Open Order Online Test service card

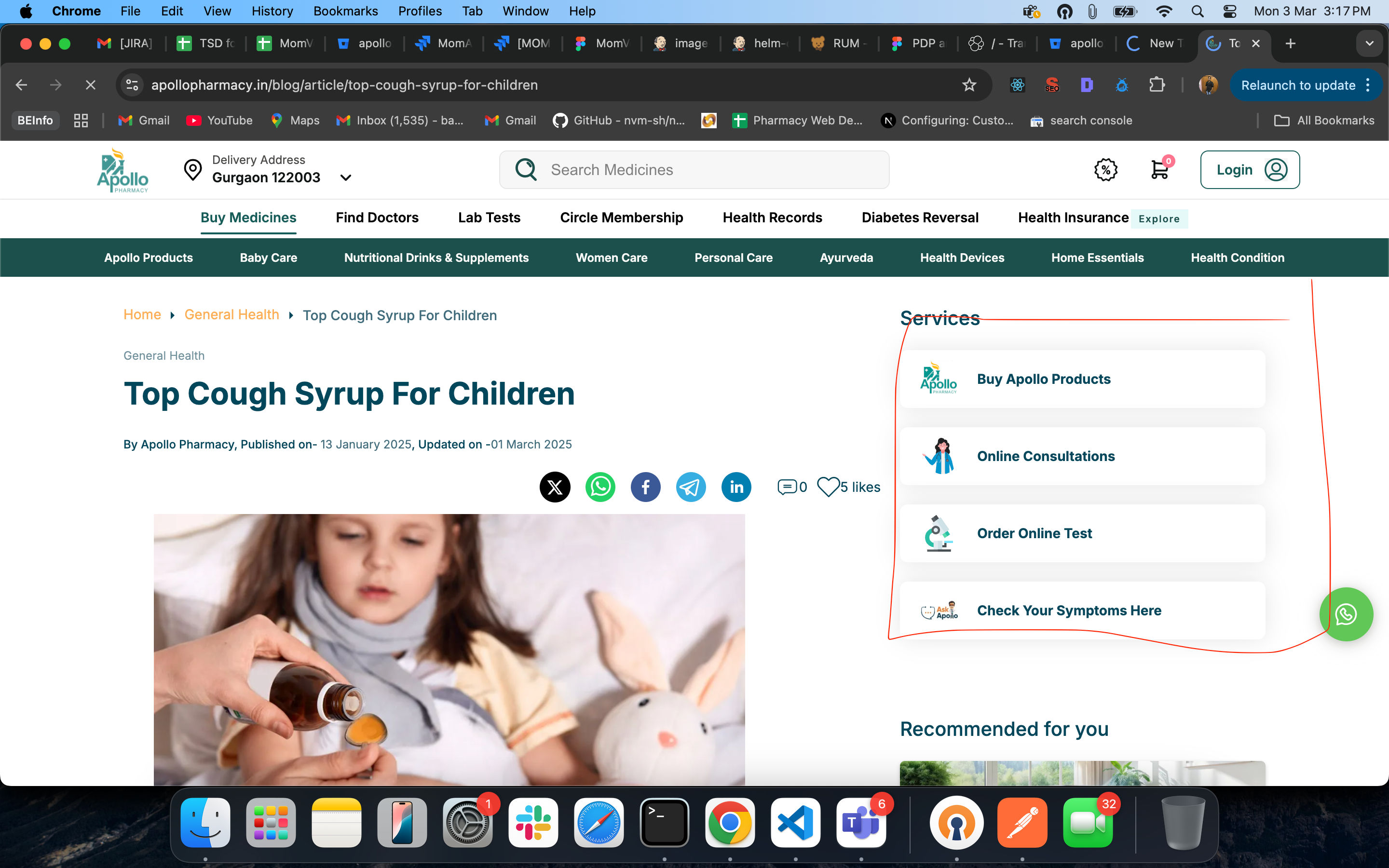(x=1082, y=533)
